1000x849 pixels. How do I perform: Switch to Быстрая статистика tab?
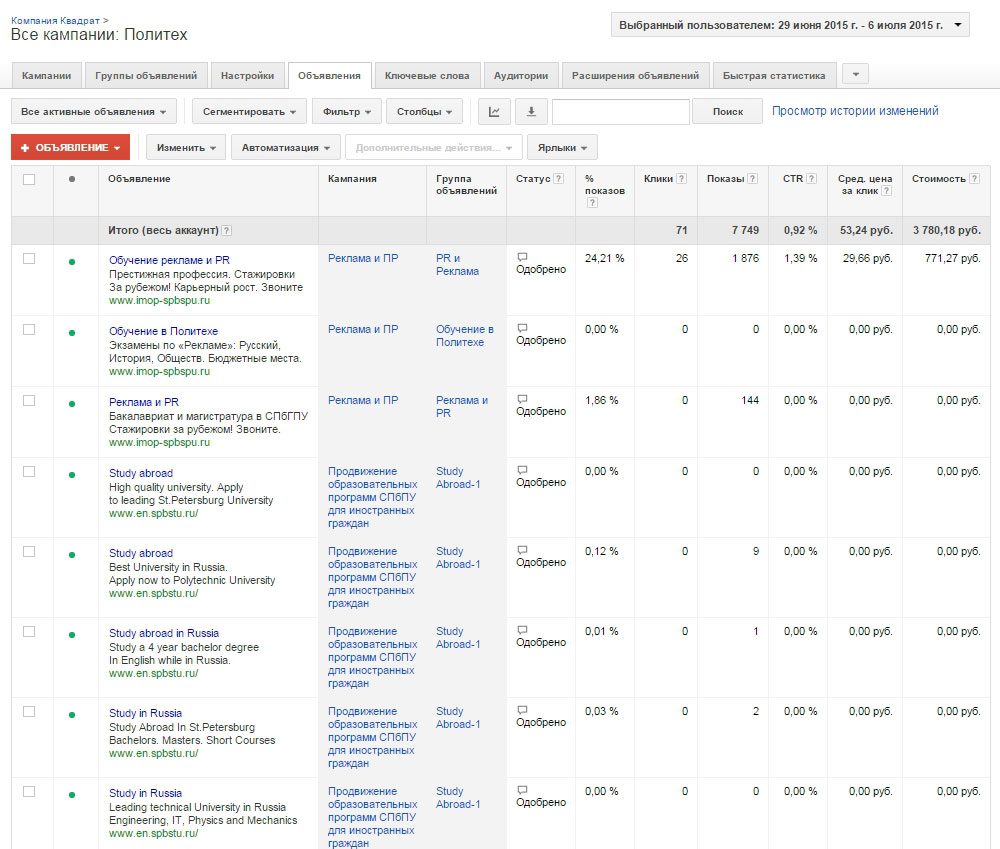coord(774,75)
